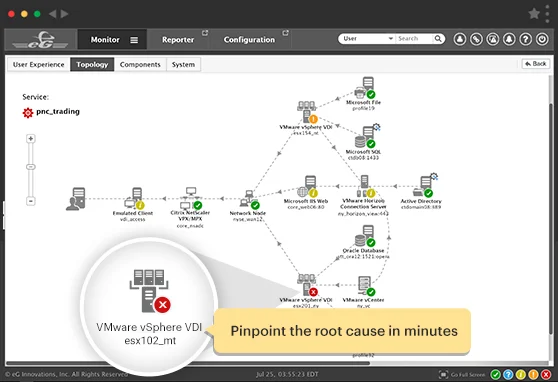Filter by blue unknown status icon

tap(508, 375)
